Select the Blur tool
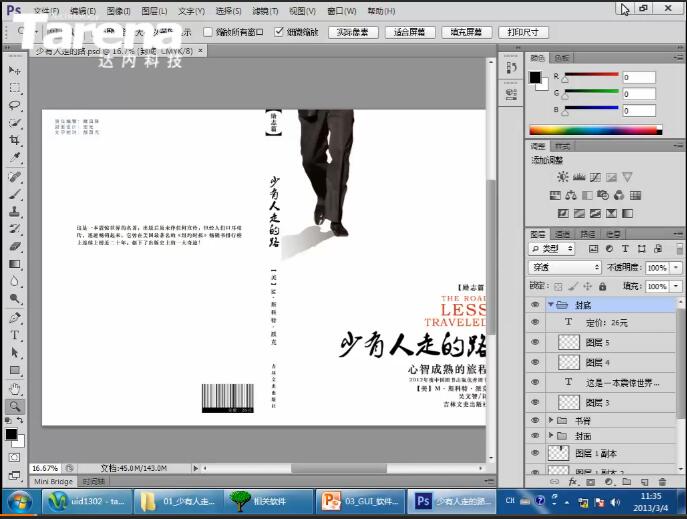 [x=14, y=281]
